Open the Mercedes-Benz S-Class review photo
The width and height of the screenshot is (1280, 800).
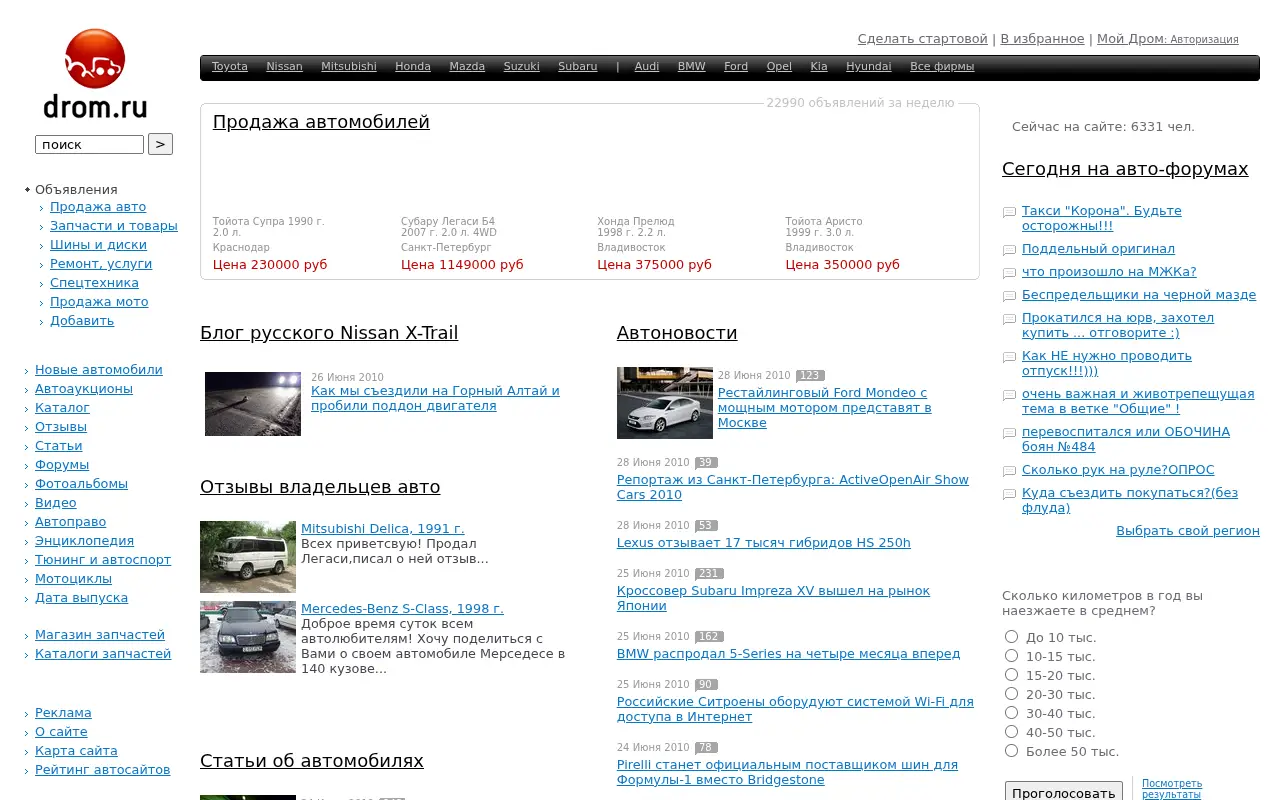(x=248, y=637)
